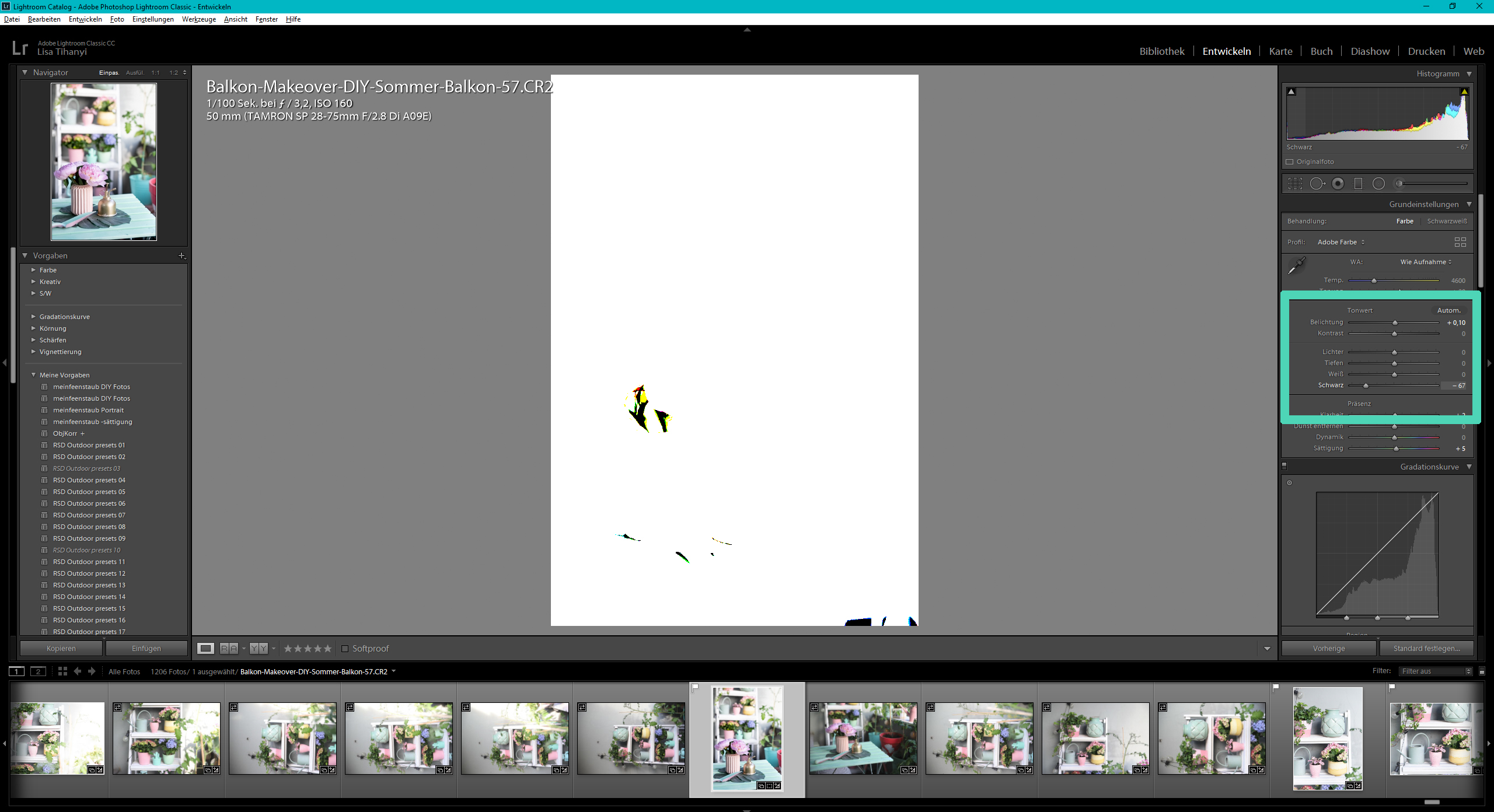
Task: Select the Red Eye Correction tool
Action: pyautogui.click(x=1338, y=184)
